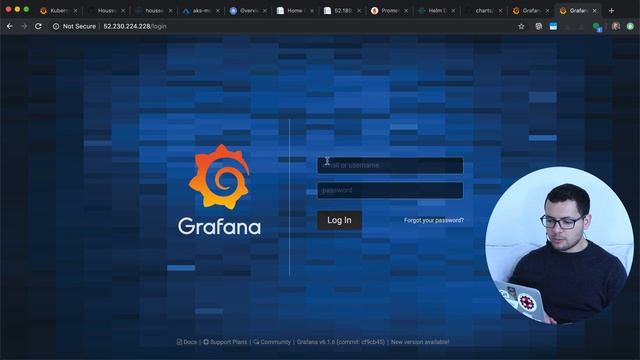Focus the password field
Viewport: 640px width, 360px height.
pos(390,190)
